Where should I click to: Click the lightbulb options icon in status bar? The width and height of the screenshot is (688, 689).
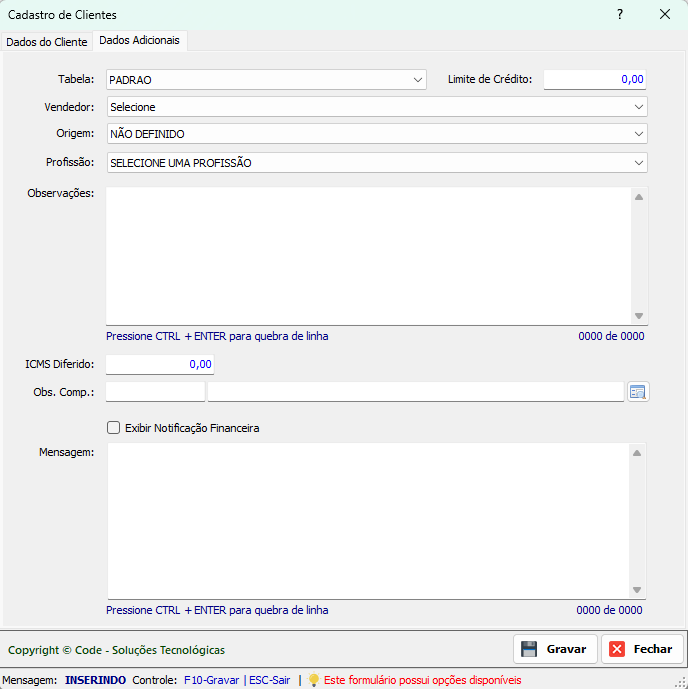point(314,680)
